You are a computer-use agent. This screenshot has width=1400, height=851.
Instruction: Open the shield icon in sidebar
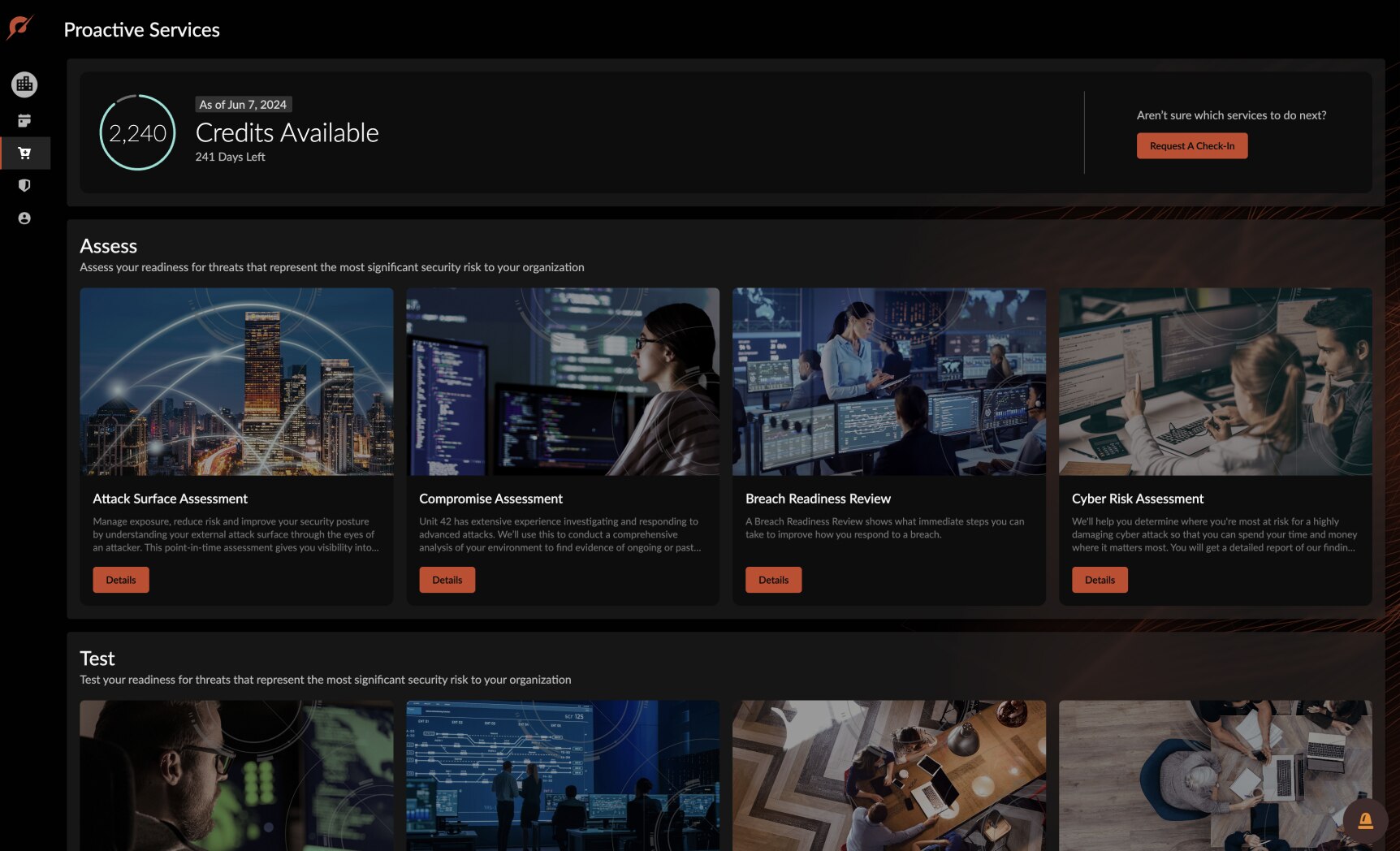click(24, 186)
